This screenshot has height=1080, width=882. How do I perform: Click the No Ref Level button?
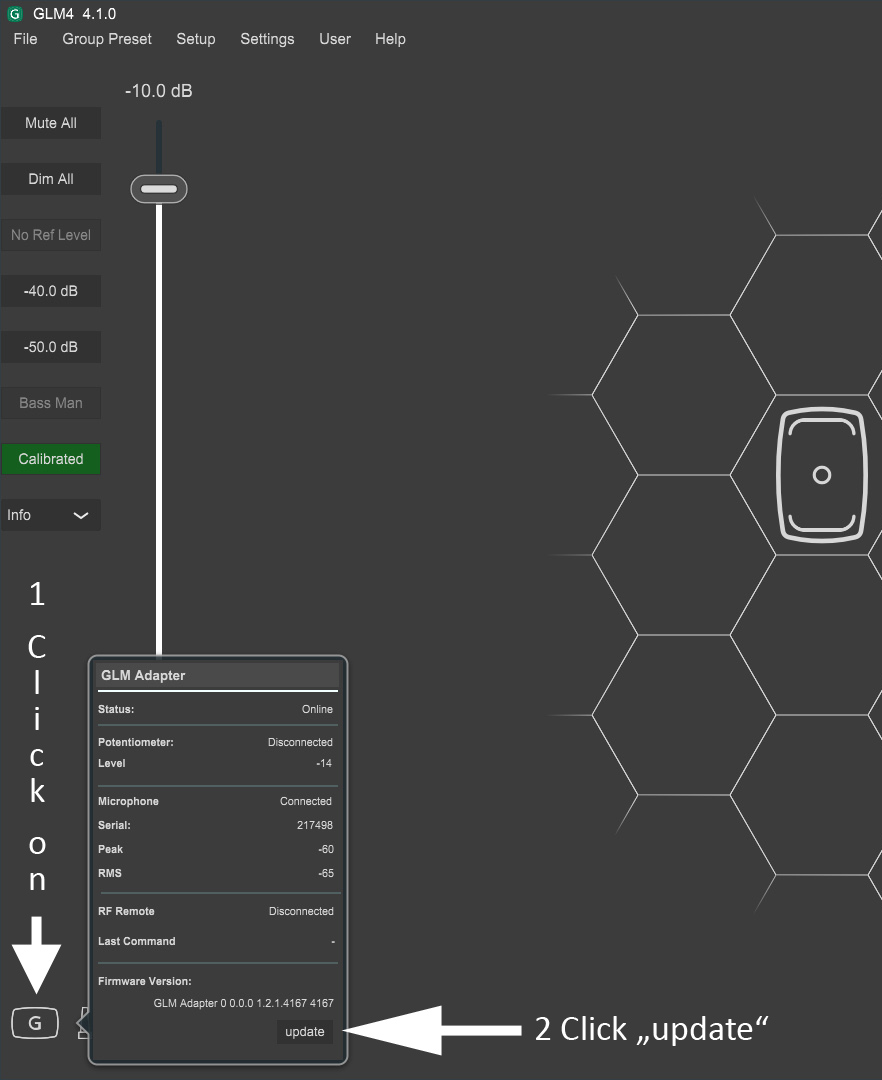point(51,235)
